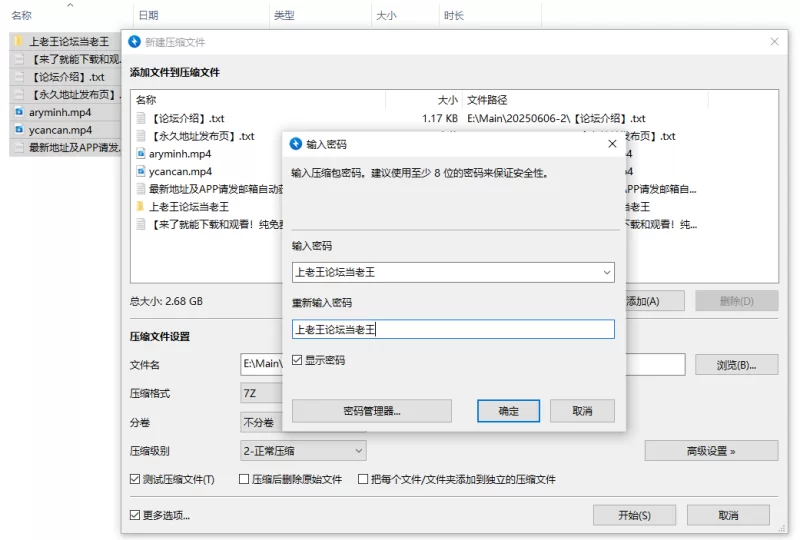Click the 重新输入密码 input field
This screenshot has width=800, height=540.
pyautogui.click(x=453, y=329)
